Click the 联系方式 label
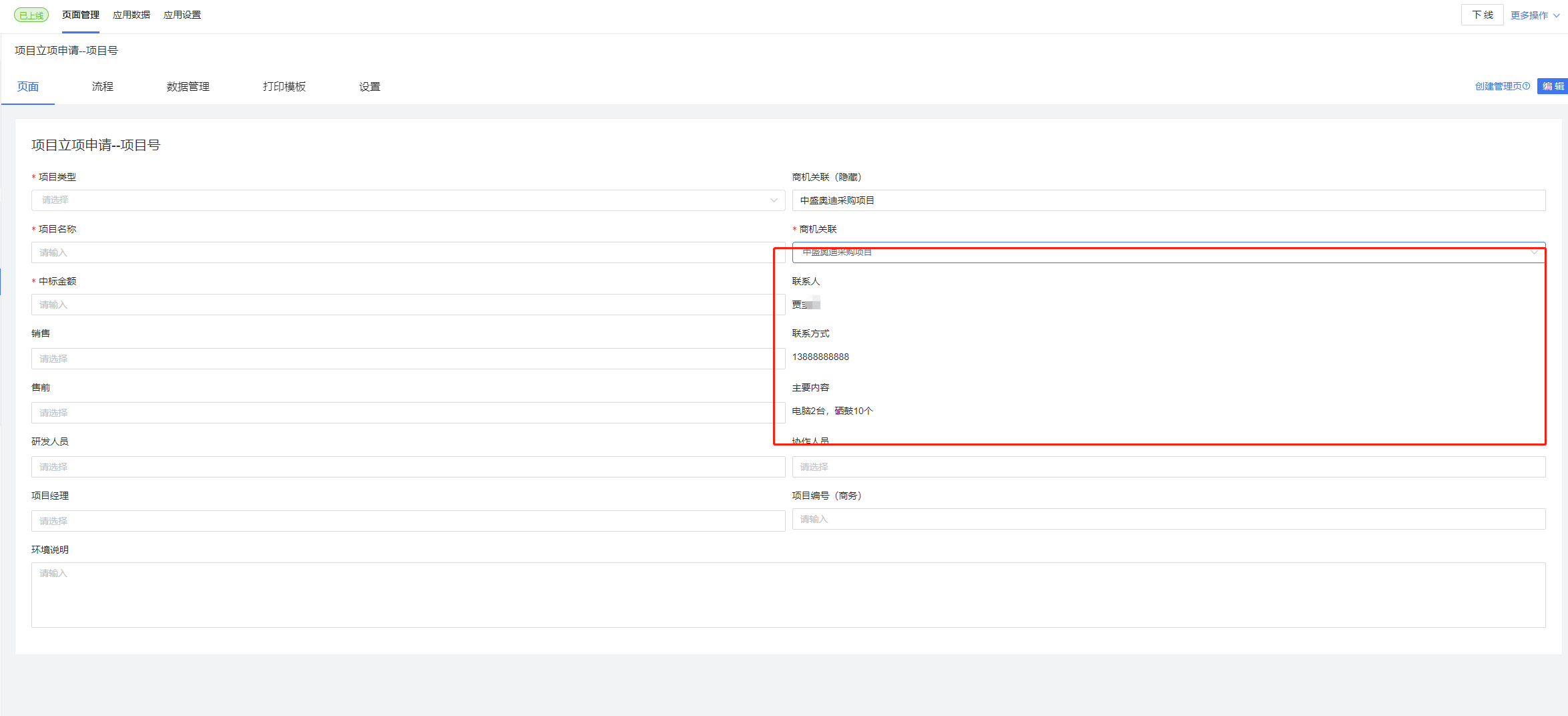1568x716 pixels. click(x=810, y=333)
